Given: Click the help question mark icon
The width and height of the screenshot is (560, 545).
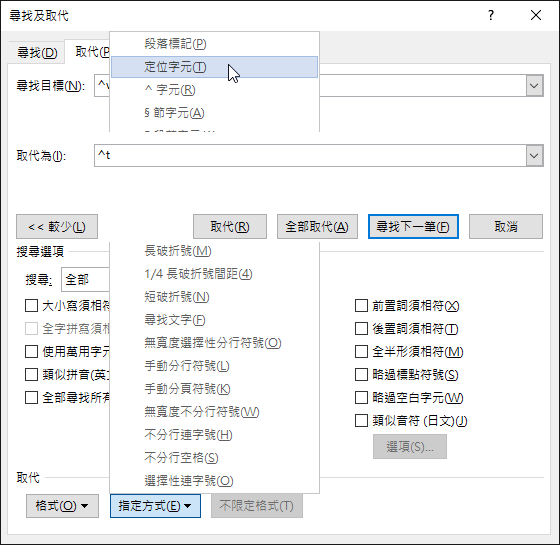Looking at the screenshot, I should coord(491,15).
